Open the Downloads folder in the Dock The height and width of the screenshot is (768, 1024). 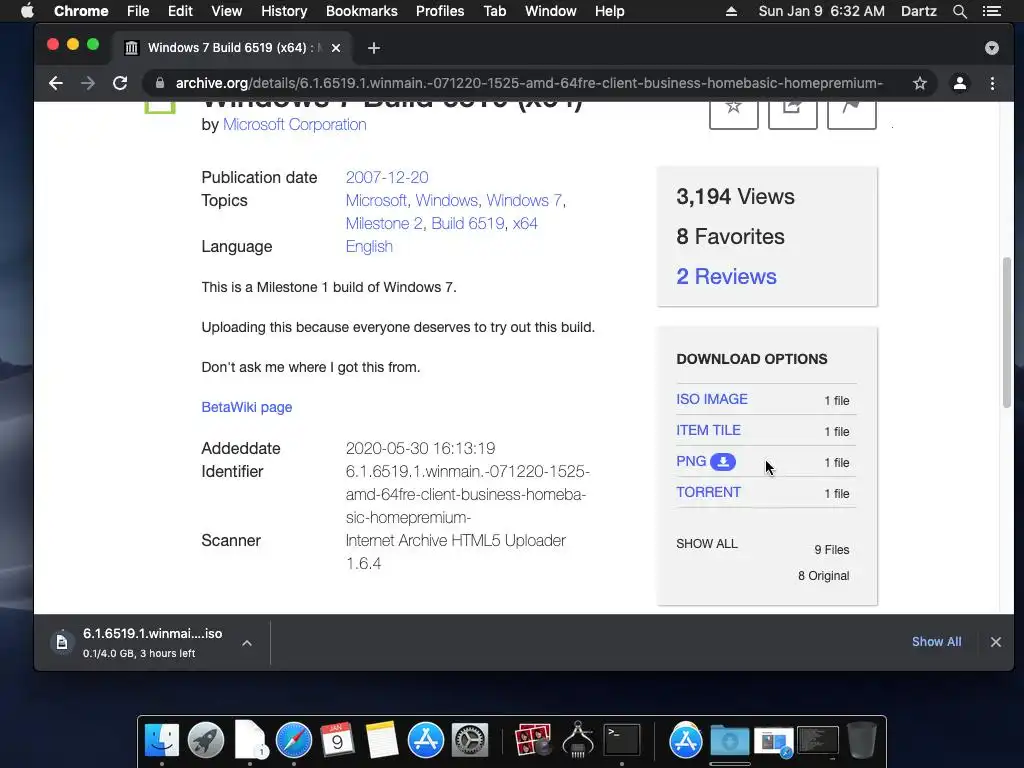click(729, 740)
